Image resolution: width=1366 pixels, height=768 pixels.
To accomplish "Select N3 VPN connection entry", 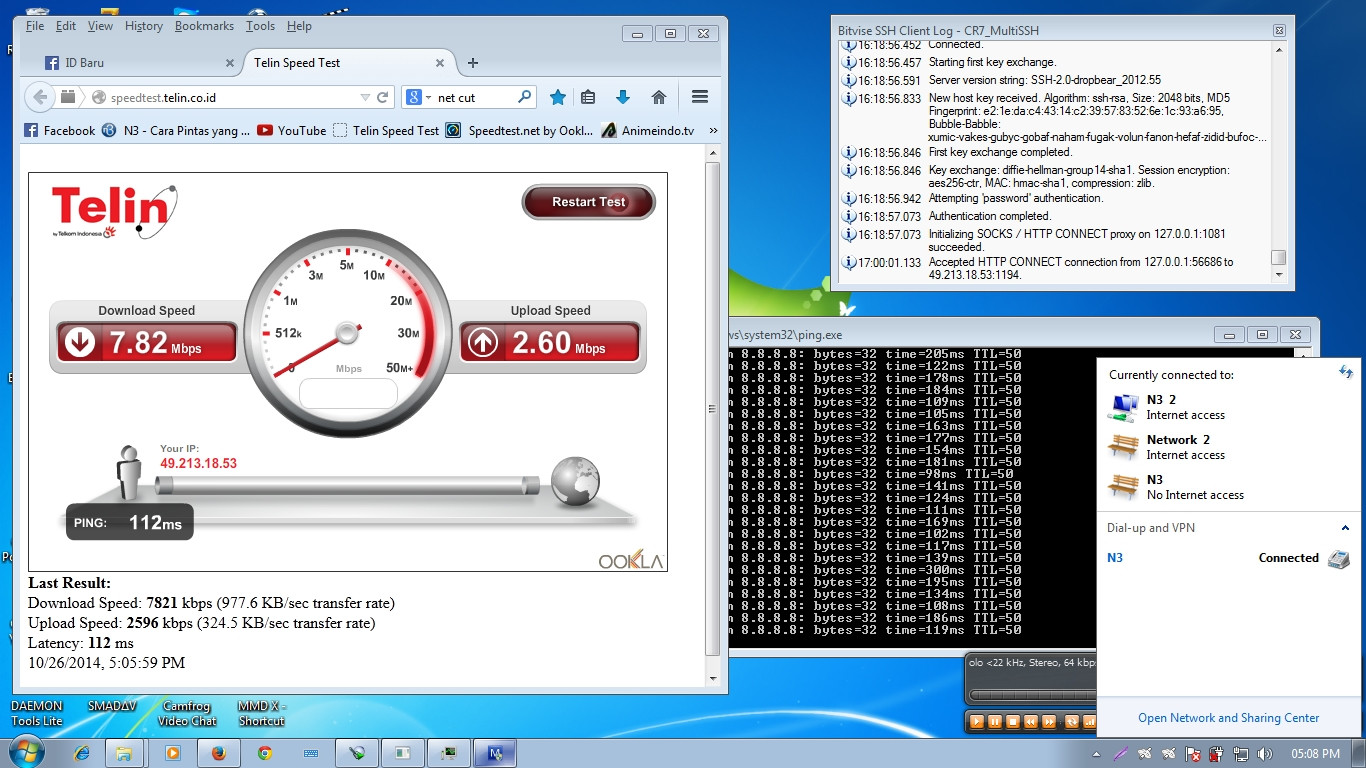I will (x=1229, y=558).
